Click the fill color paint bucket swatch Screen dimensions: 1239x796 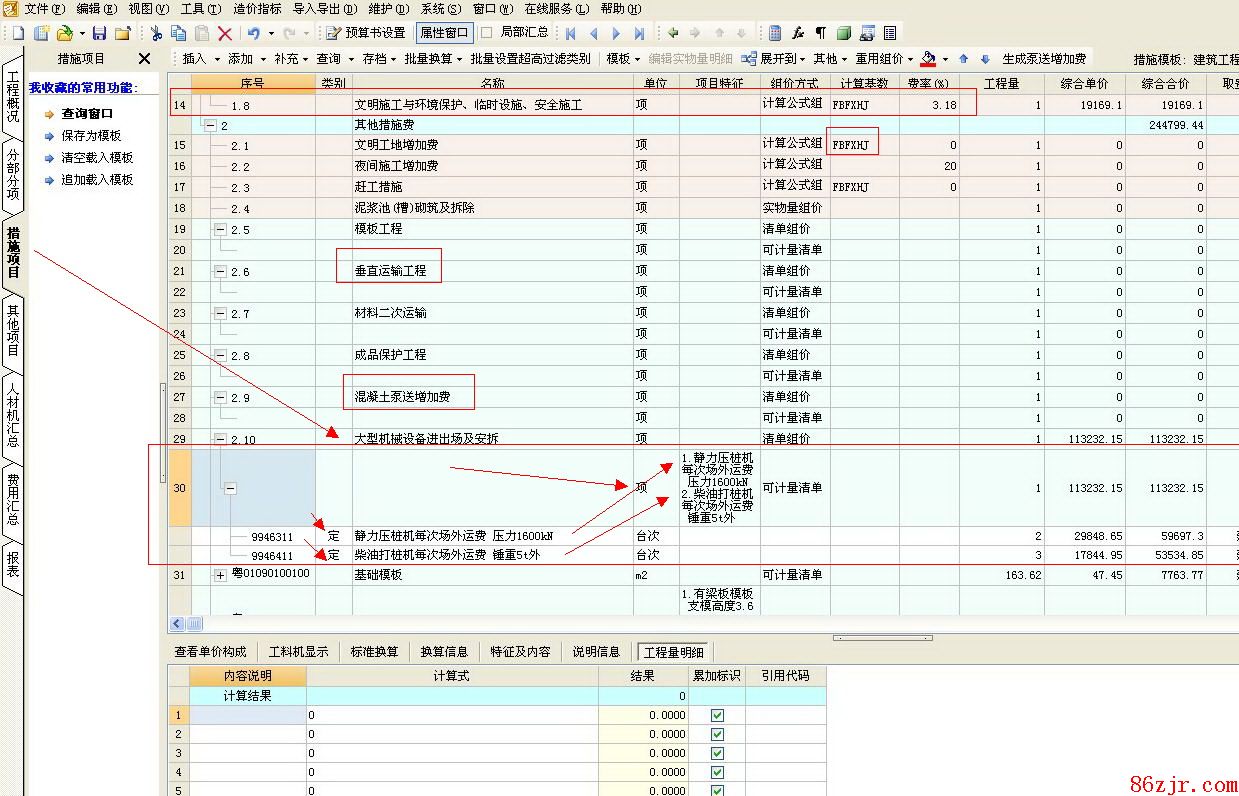[x=929, y=59]
